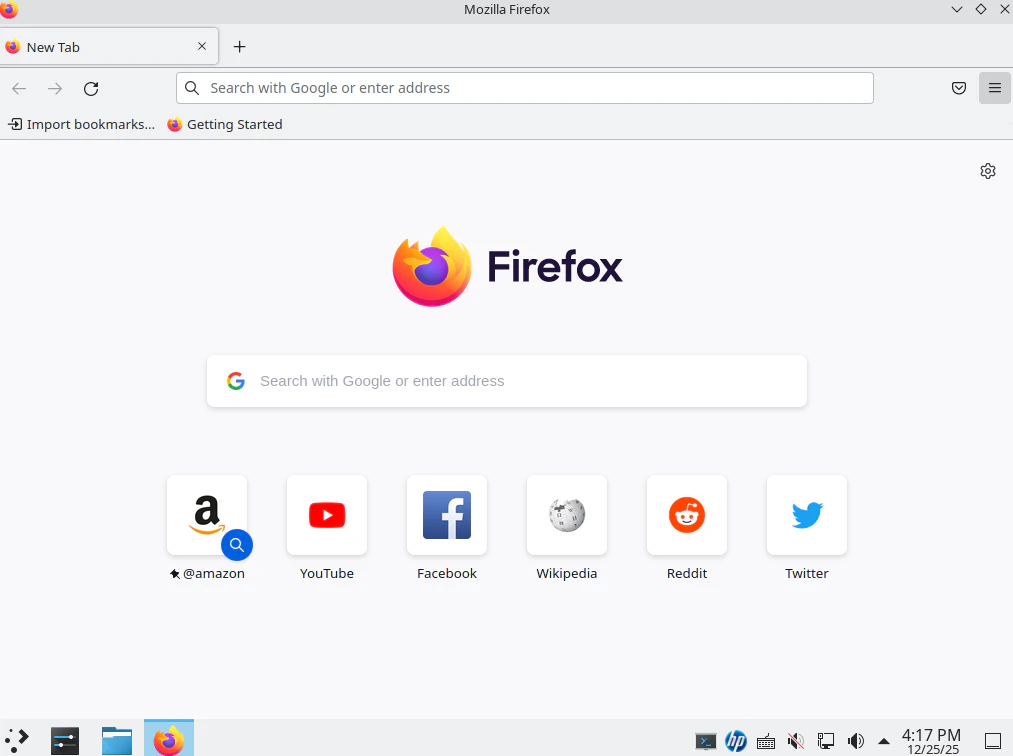Switch to Firefox in the taskbar
The width and height of the screenshot is (1013, 756).
(x=169, y=738)
